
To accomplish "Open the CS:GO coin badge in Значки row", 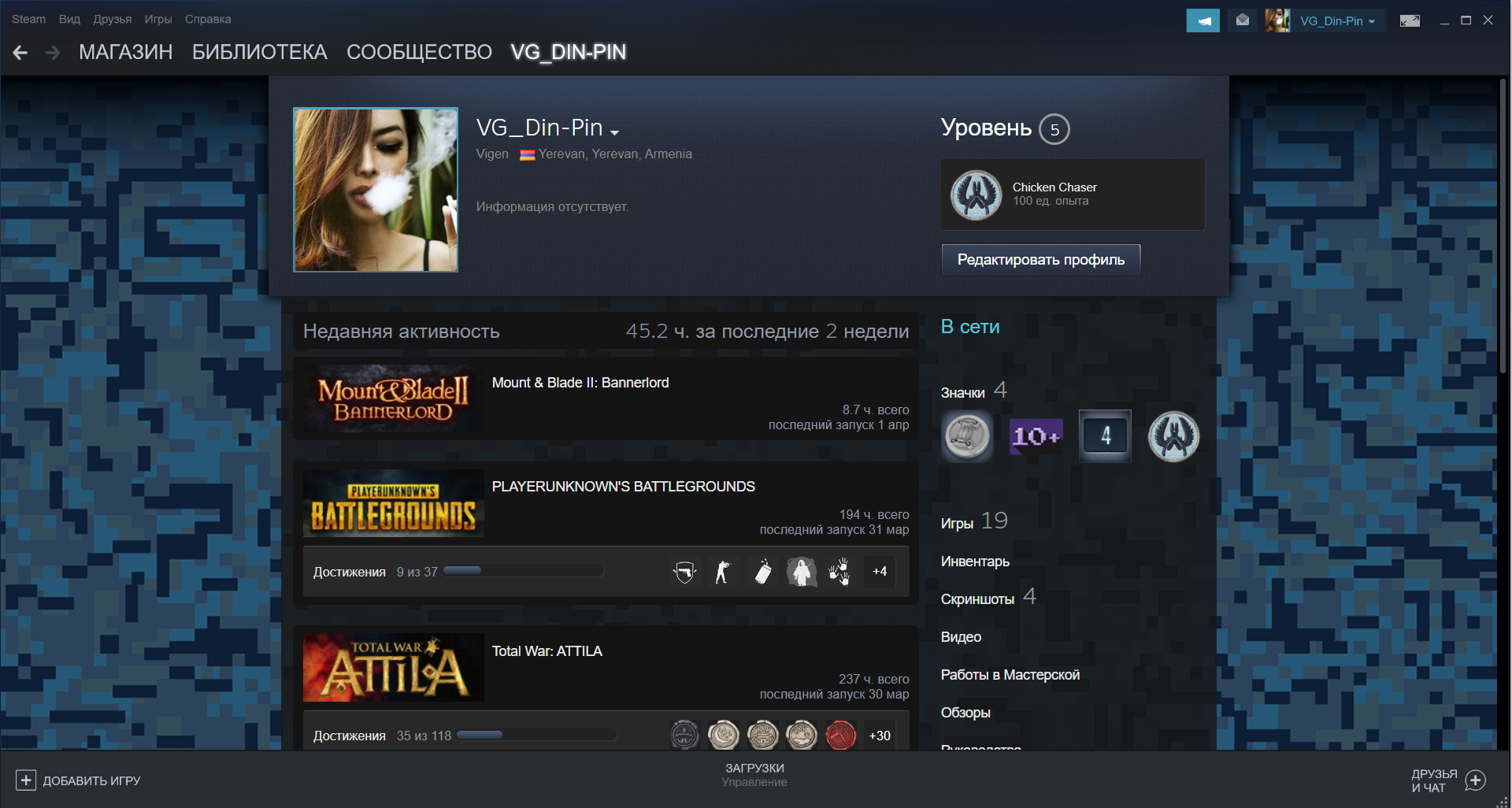I will 1173,436.
